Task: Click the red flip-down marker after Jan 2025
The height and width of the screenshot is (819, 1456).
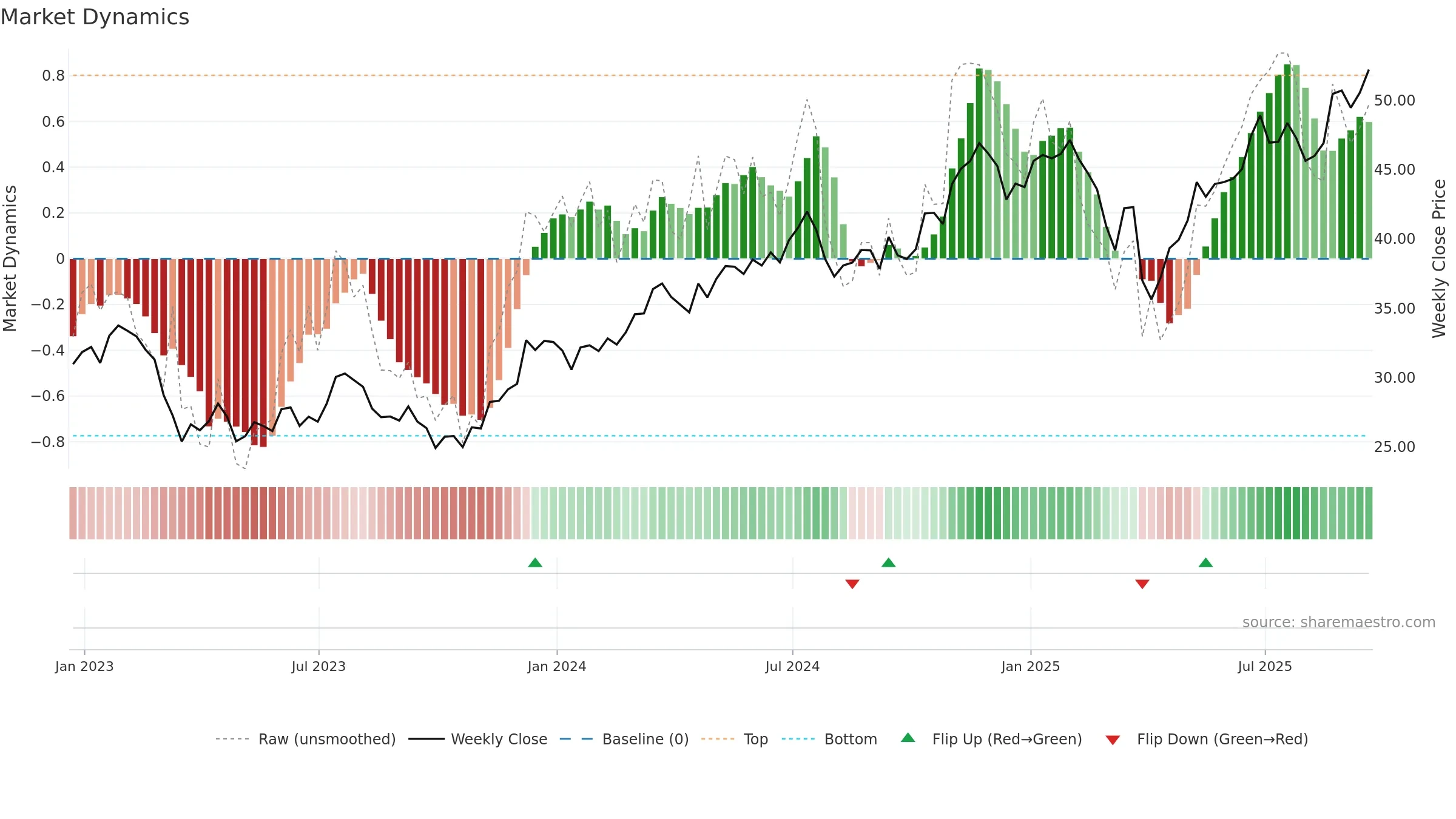Action: 1142,584
